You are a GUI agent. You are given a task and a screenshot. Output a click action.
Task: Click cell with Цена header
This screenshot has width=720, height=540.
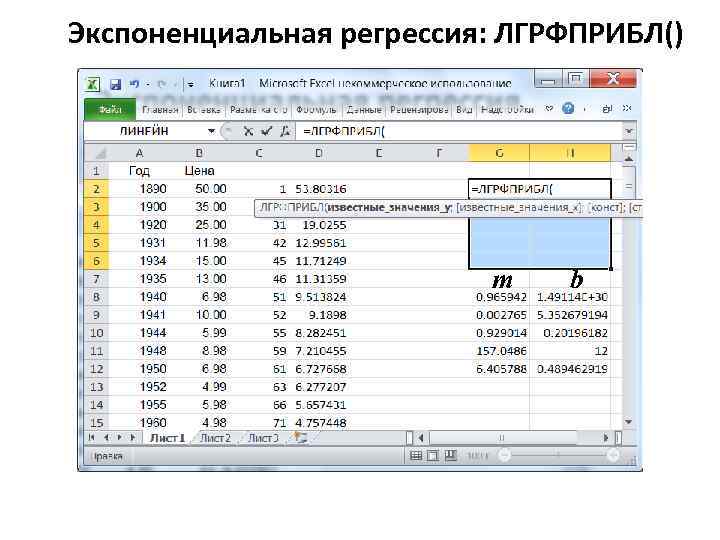pyautogui.click(x=199, y=171)
